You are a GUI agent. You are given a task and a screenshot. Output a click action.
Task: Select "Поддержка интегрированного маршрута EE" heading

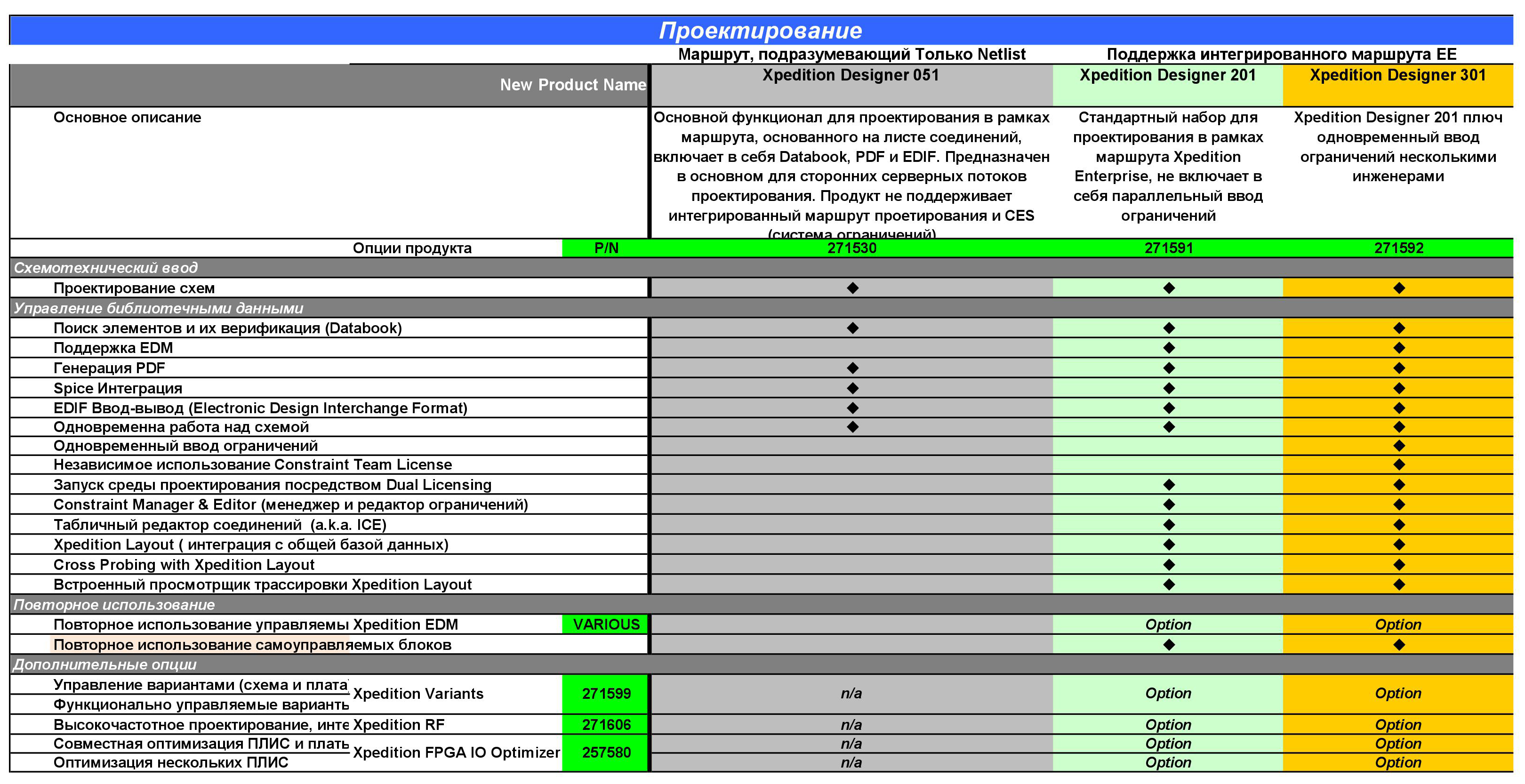[1282, 55]
